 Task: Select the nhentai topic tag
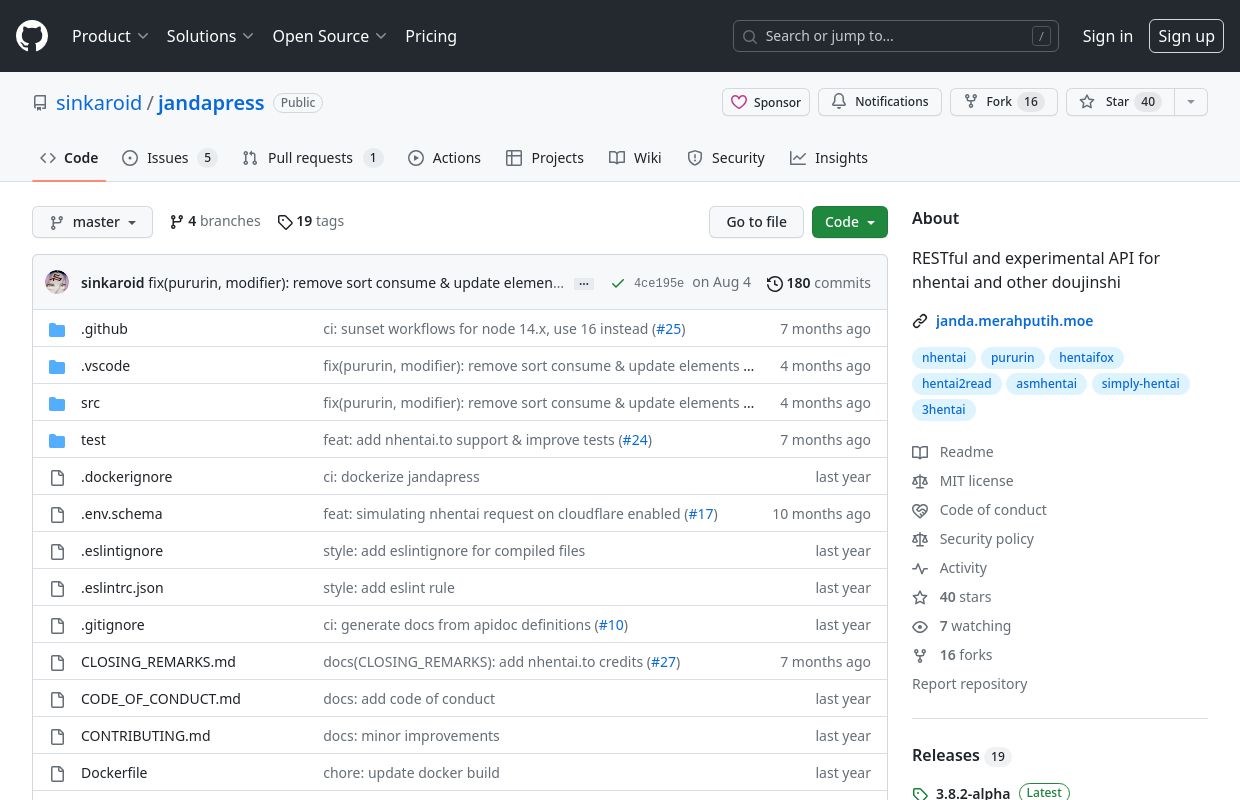(x=944, y=357)
